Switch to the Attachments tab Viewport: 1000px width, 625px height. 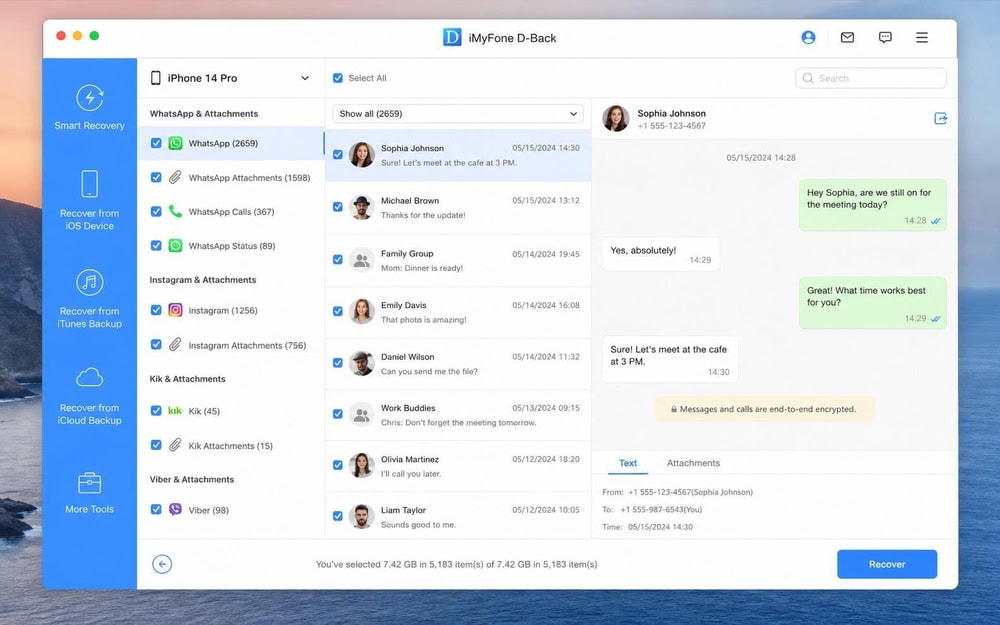click(x=693, y=463)
